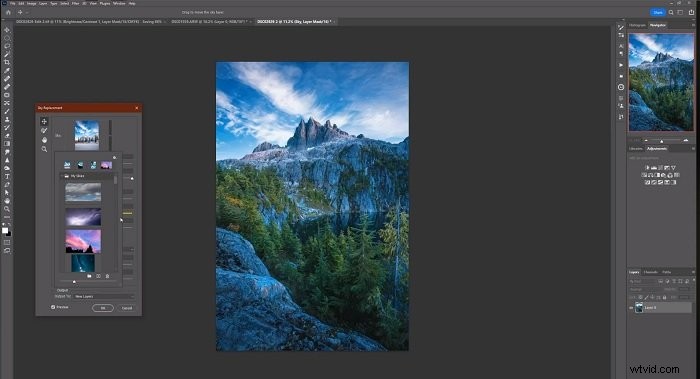The width and height of the screenshot is (700, 379).
Task: Switch to the Paths tab
Action: click(667, 272)
